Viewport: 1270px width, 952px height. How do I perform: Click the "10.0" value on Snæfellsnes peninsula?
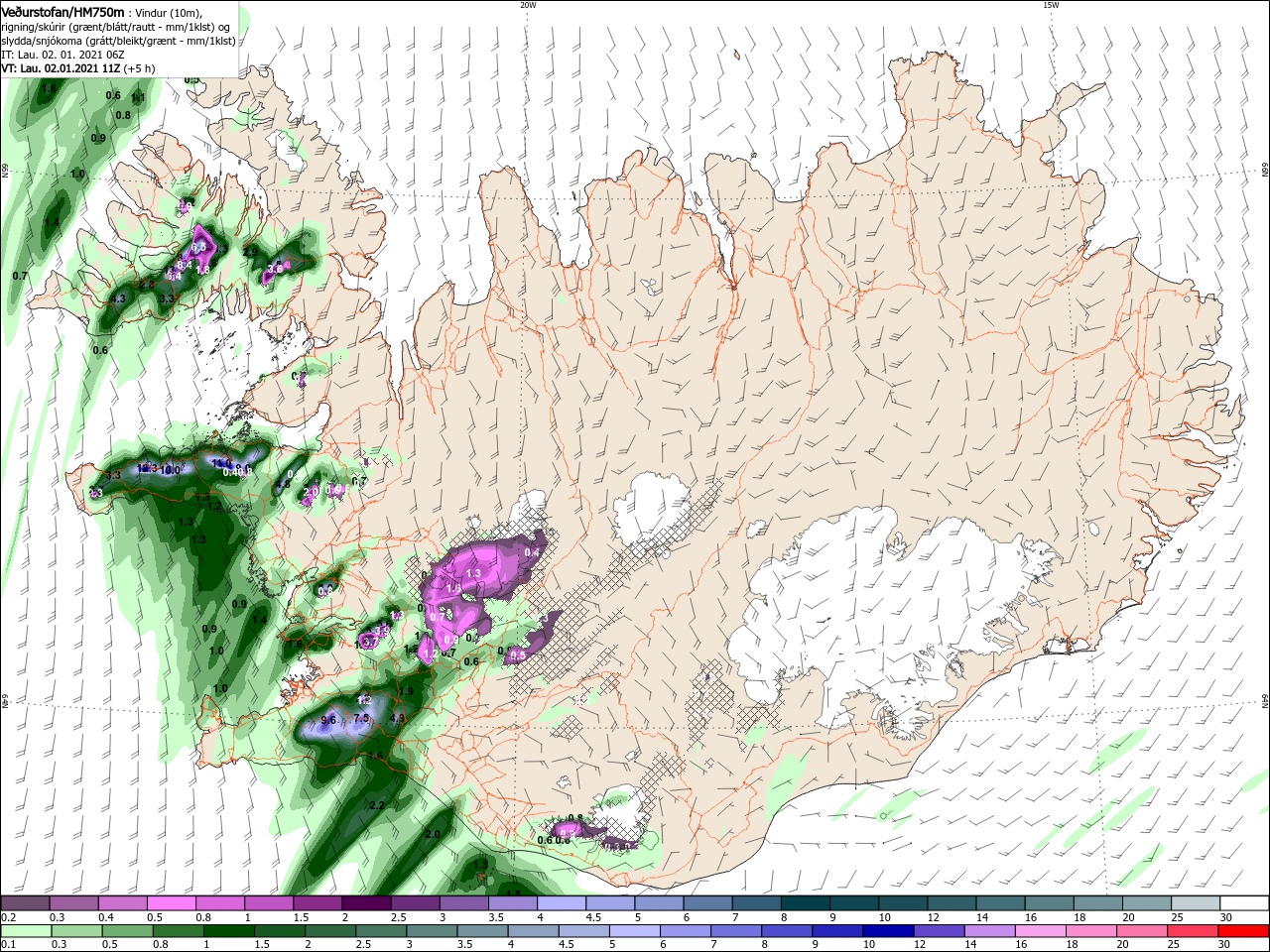pos(171,470)
